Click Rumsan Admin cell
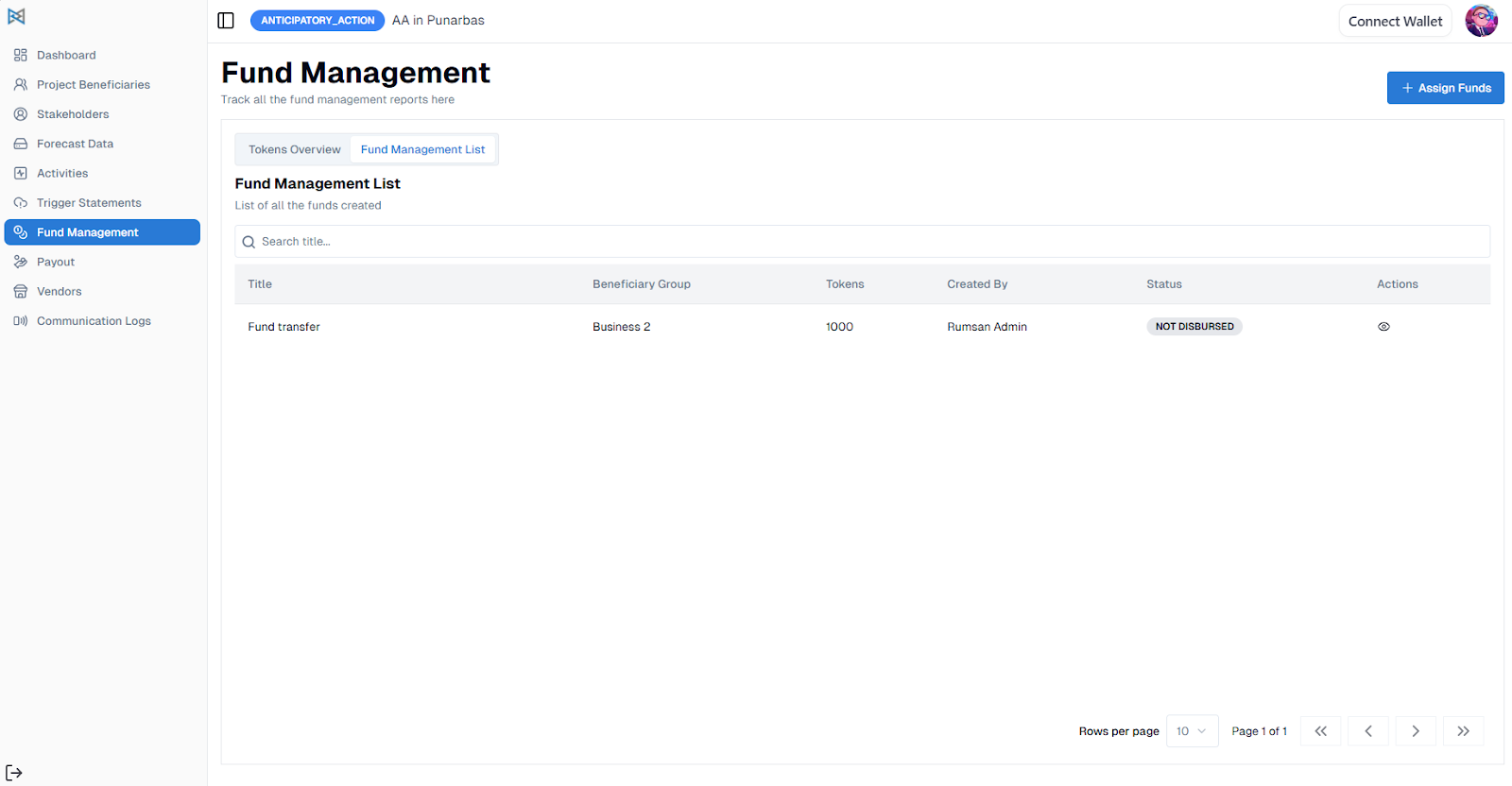 coord(987,327)
